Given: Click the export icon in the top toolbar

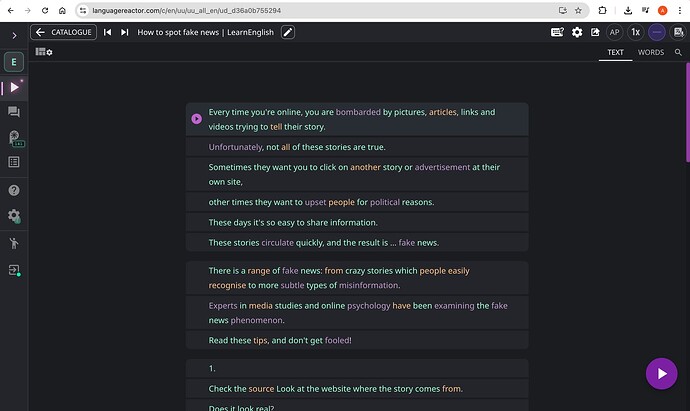Looking at the screenshot, I should (596, 32).
